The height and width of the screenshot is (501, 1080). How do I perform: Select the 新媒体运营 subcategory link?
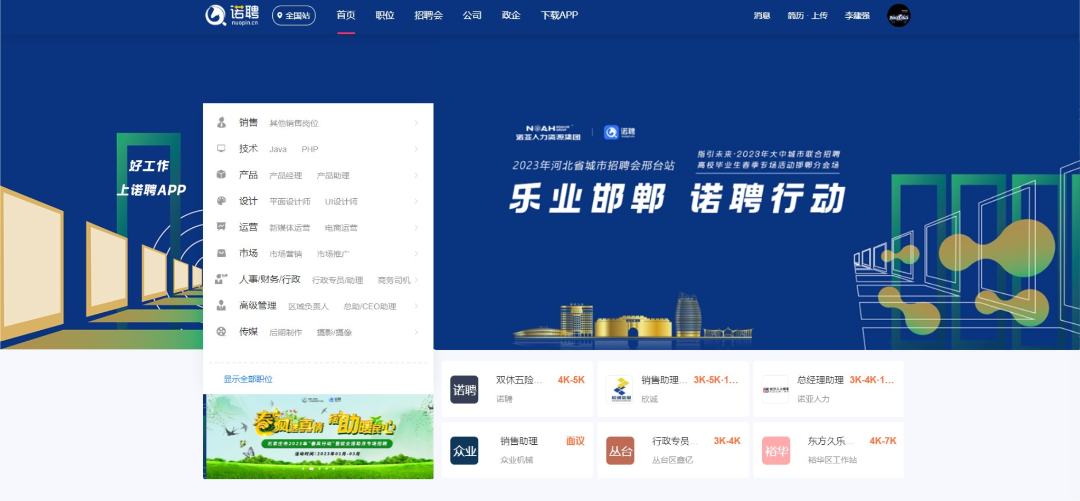(x=289, y=227)
